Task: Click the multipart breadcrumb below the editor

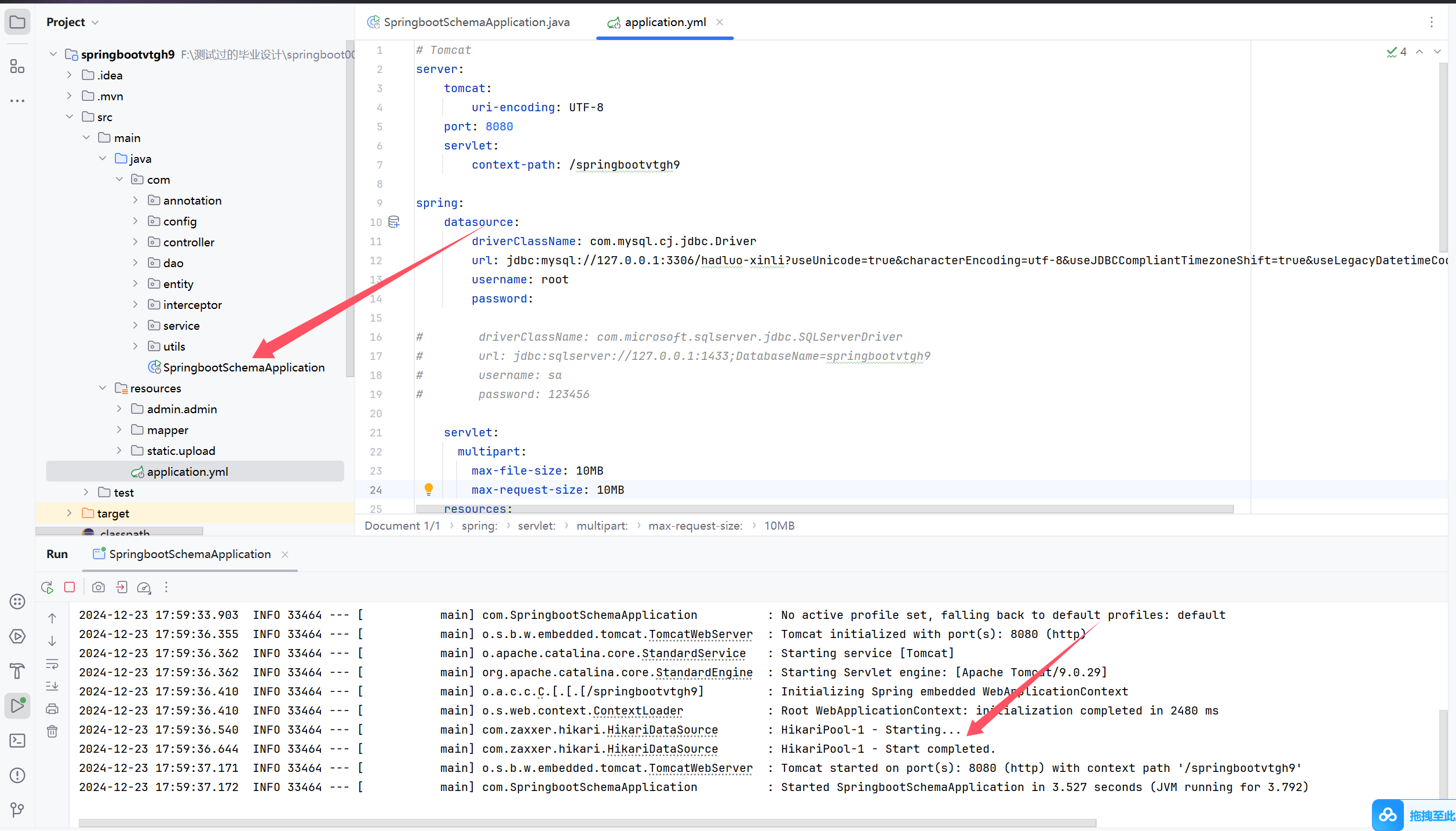Action: pos(602,526)
